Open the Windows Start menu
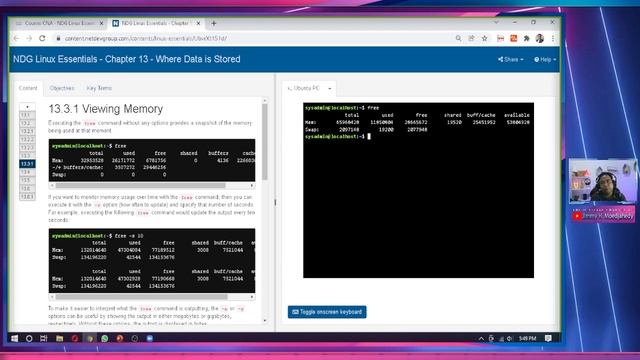The image size is (640, 360). pos(15,338)
